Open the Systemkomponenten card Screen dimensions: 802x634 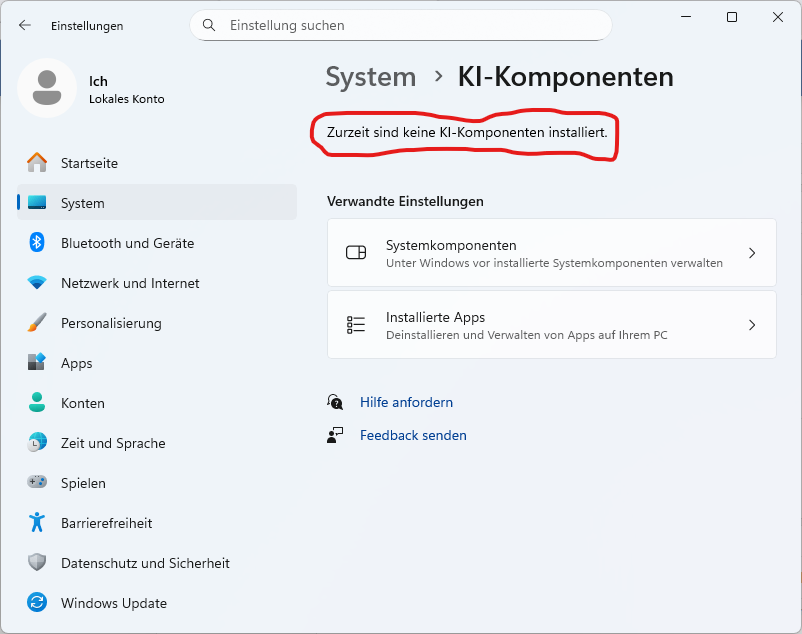click(552, 253)
